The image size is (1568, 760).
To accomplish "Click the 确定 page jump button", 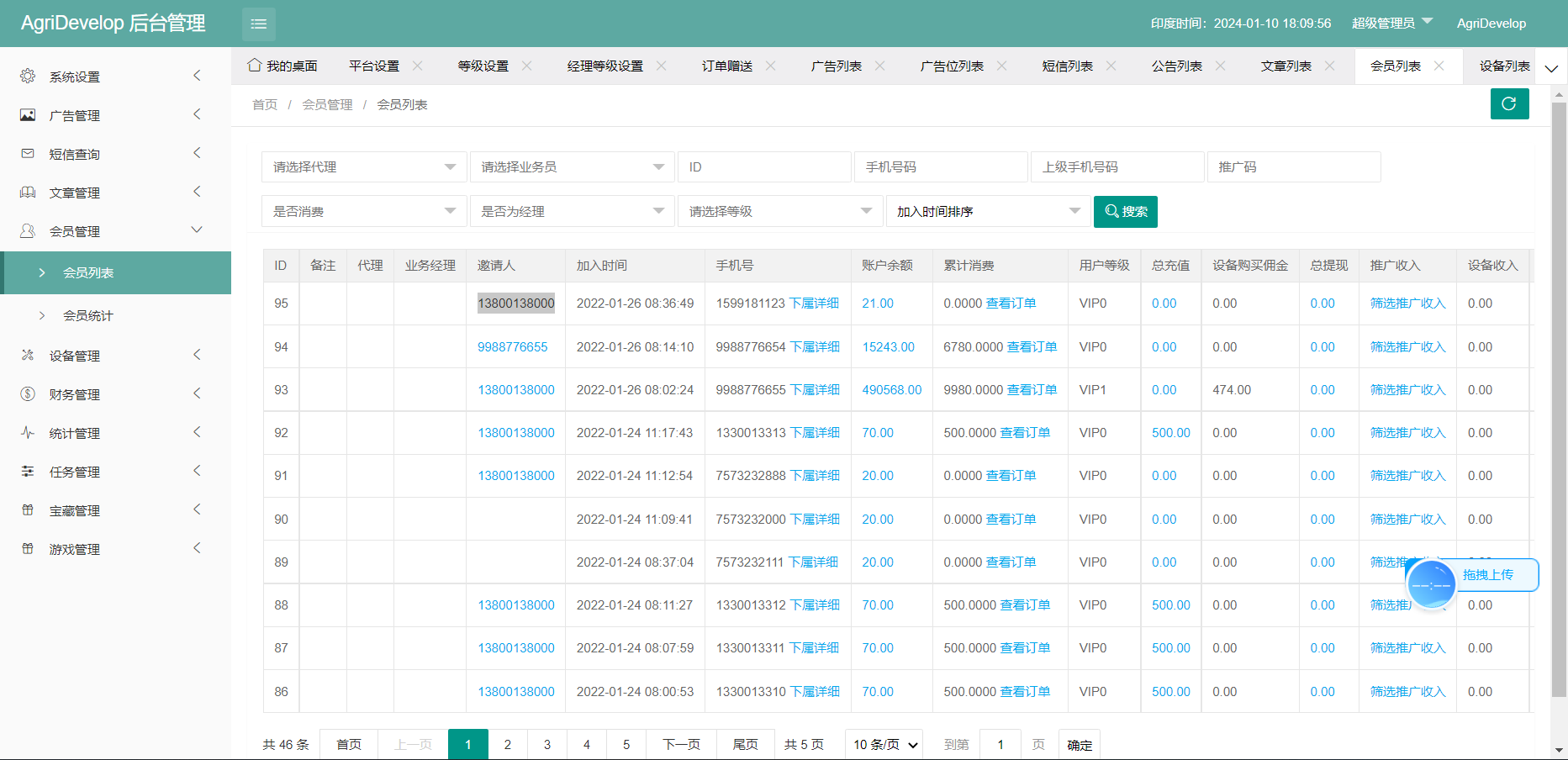I will point(1080,744).
